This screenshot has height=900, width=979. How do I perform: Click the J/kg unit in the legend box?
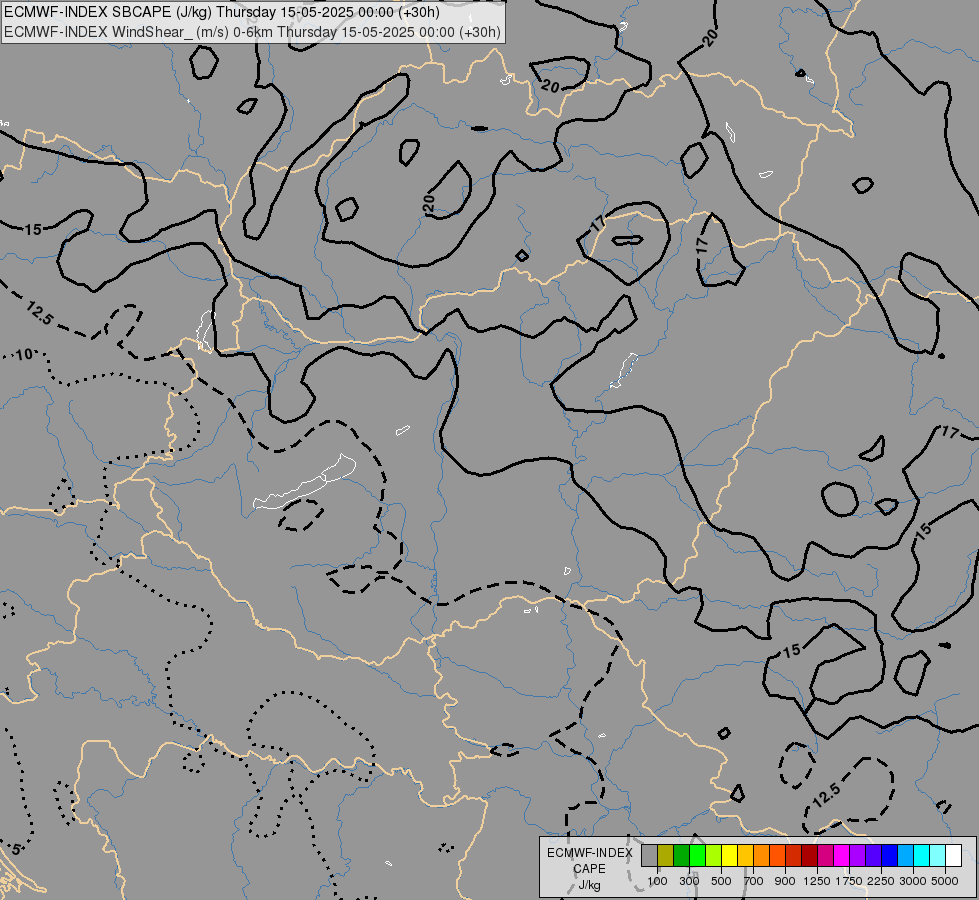pos(589,886)
